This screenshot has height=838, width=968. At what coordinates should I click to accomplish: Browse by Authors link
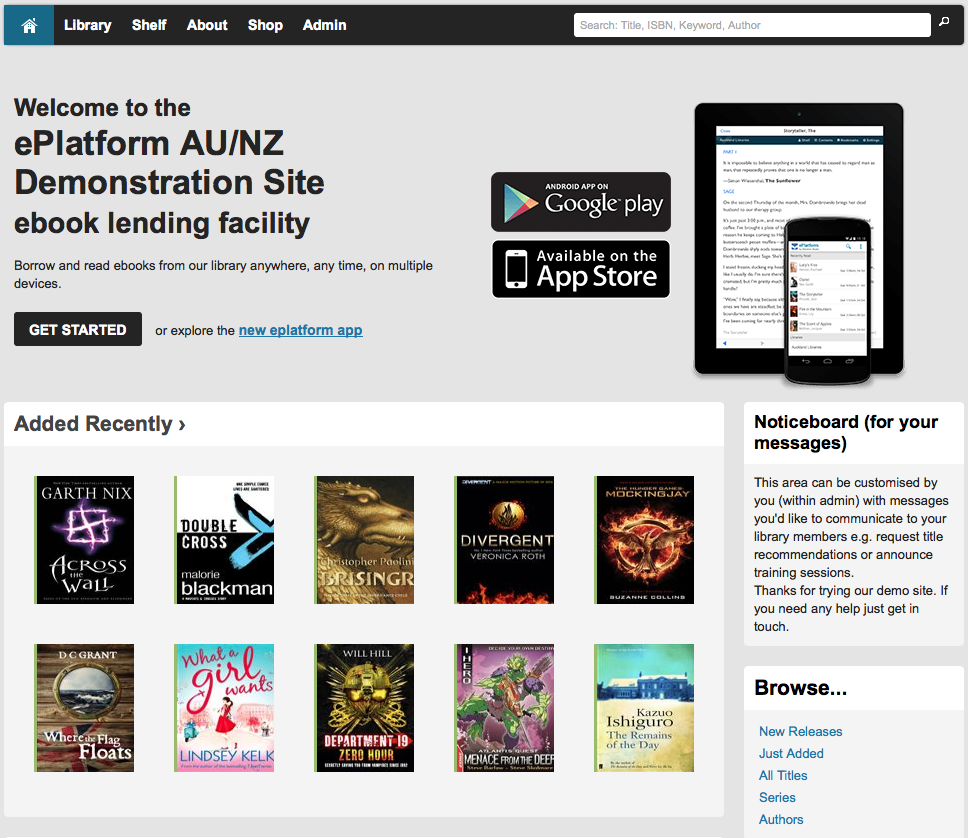pos(781,819)
